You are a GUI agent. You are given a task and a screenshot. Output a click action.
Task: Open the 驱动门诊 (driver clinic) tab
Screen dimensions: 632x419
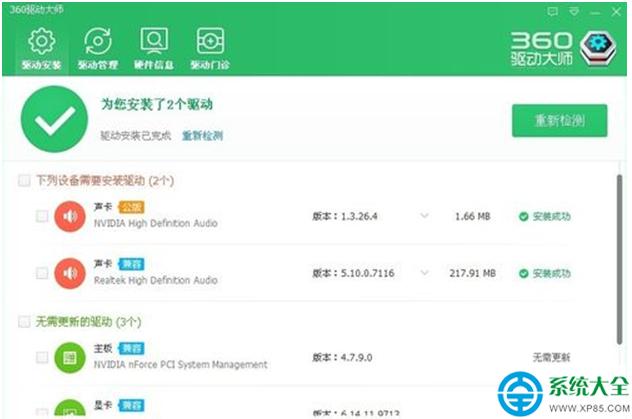click(210, 49)
